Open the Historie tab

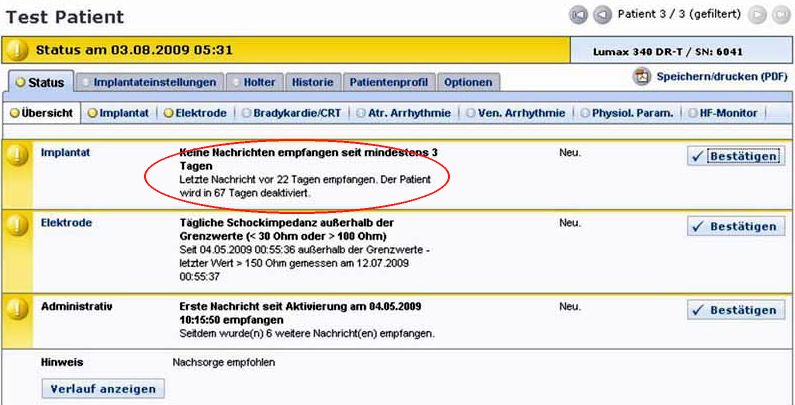(x=313, y=83)
